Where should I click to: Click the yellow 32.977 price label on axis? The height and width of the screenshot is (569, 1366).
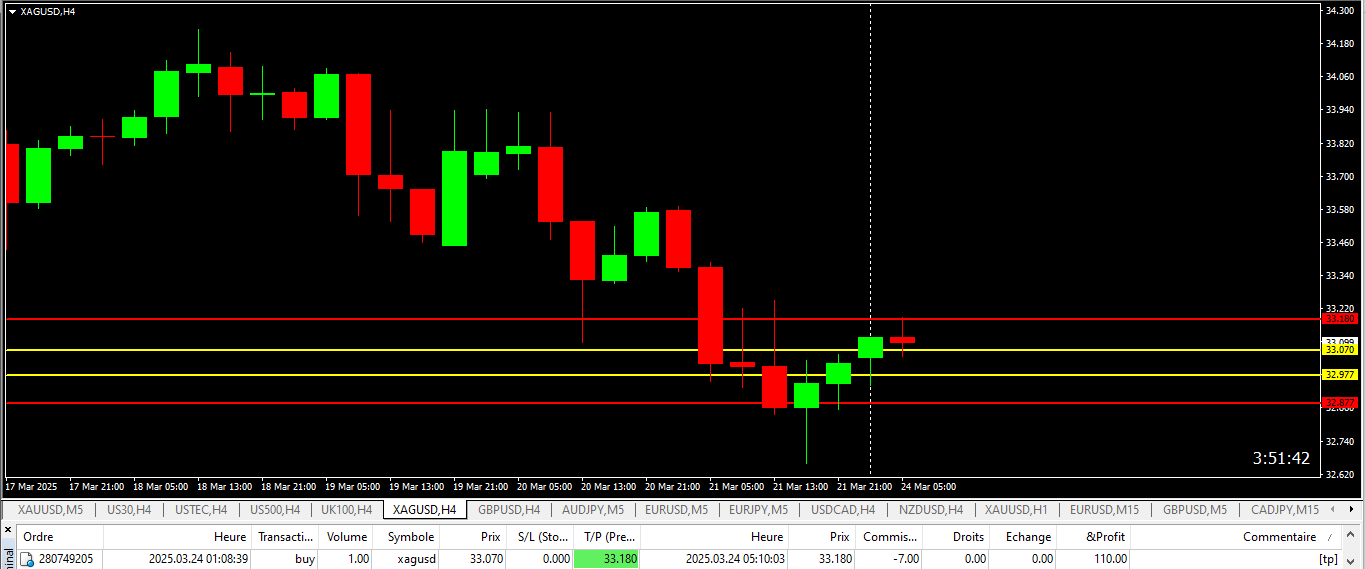pos(1340,375)
